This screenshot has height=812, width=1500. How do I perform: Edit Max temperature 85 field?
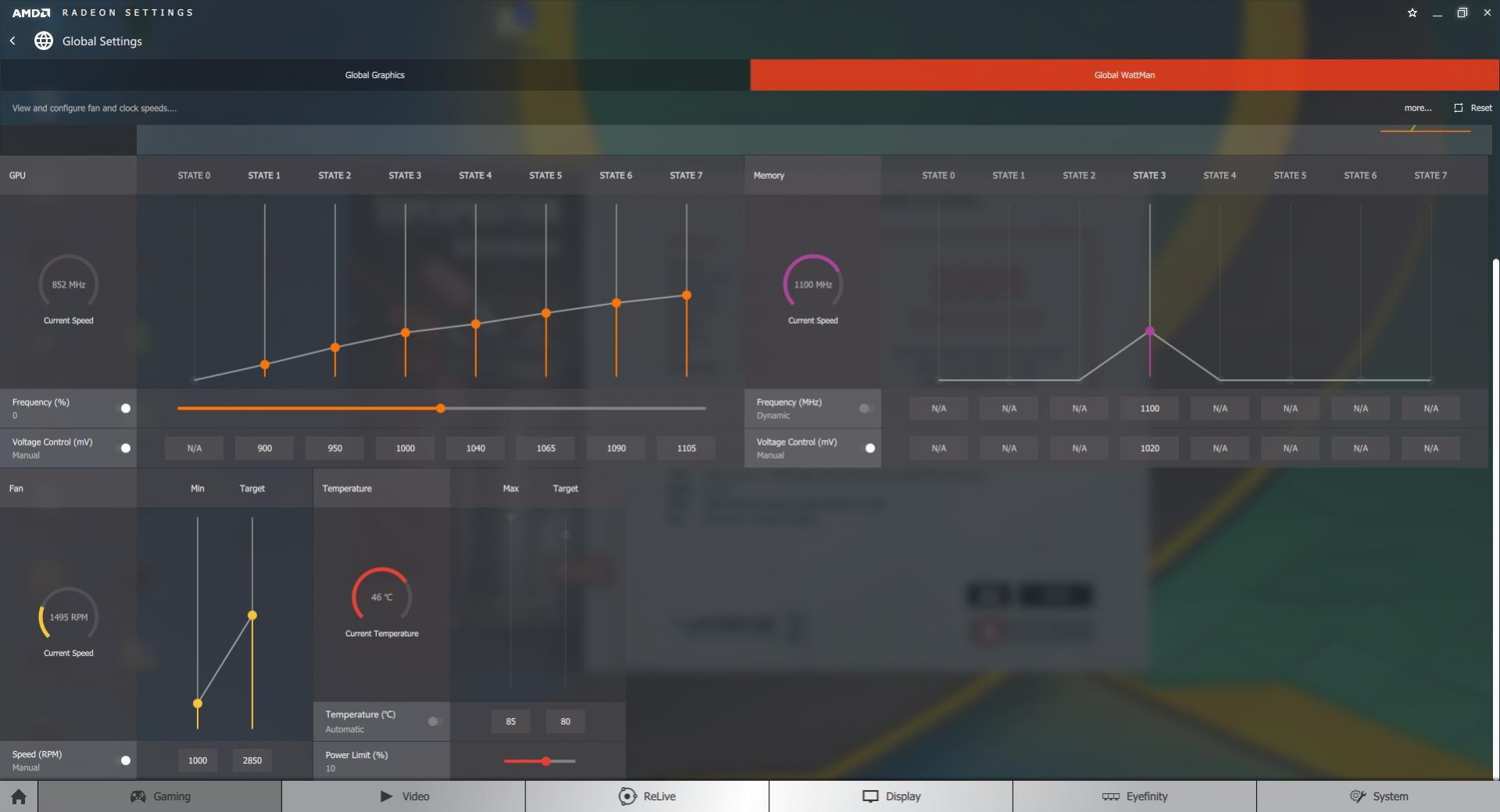[x=510, y=721]
